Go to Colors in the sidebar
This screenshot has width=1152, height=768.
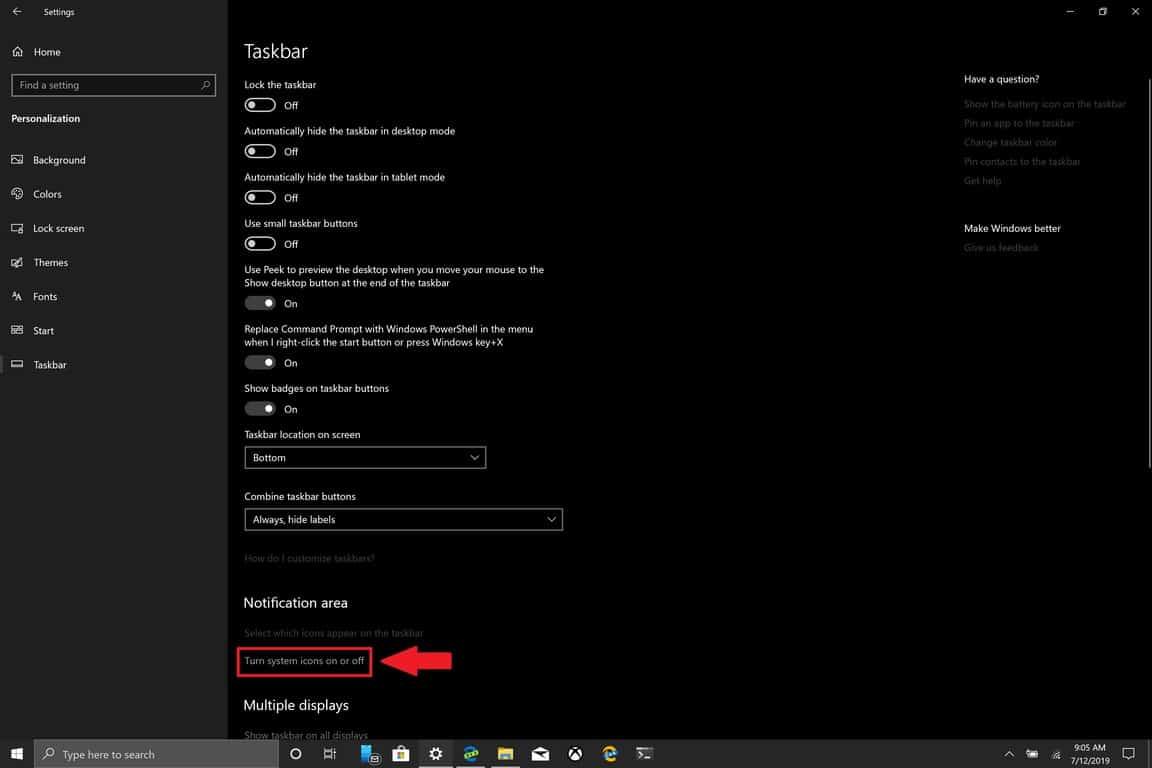pyautogui.click(x=47, y=194)
